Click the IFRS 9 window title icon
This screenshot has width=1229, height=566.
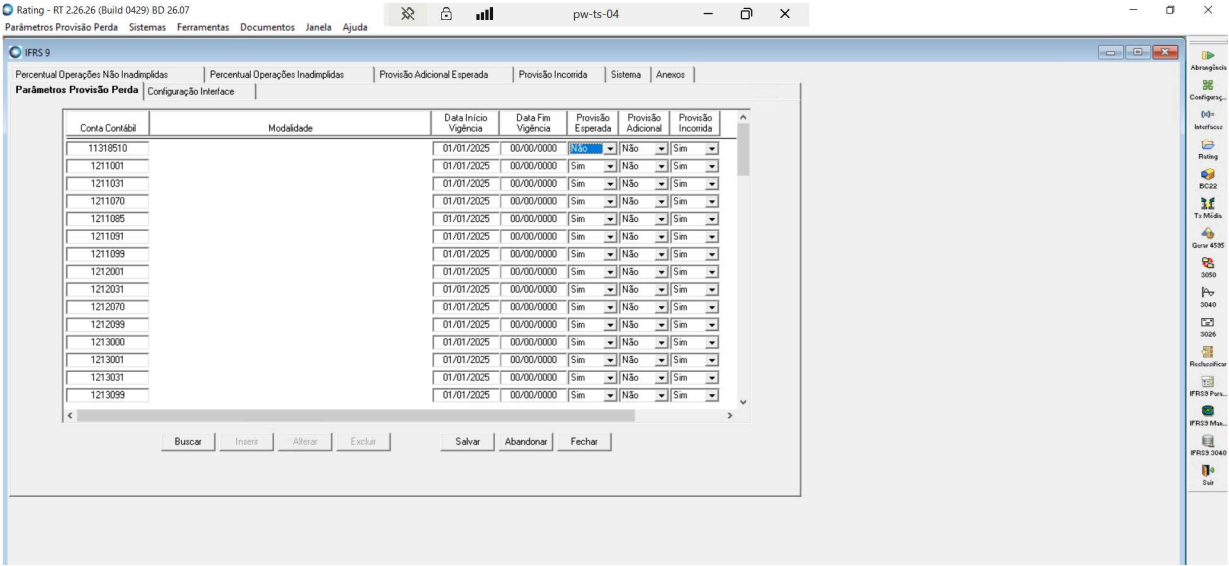pos(15,51)
